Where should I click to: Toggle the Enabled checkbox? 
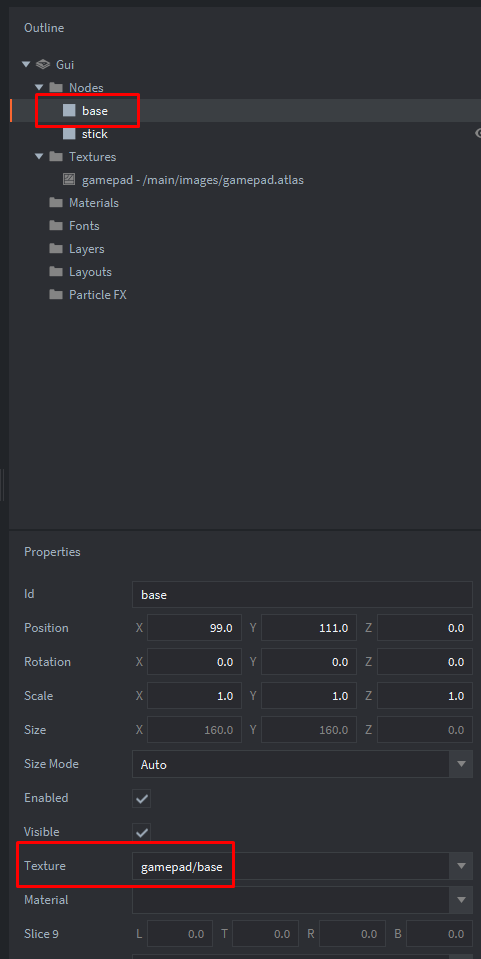tap(141, 798)
